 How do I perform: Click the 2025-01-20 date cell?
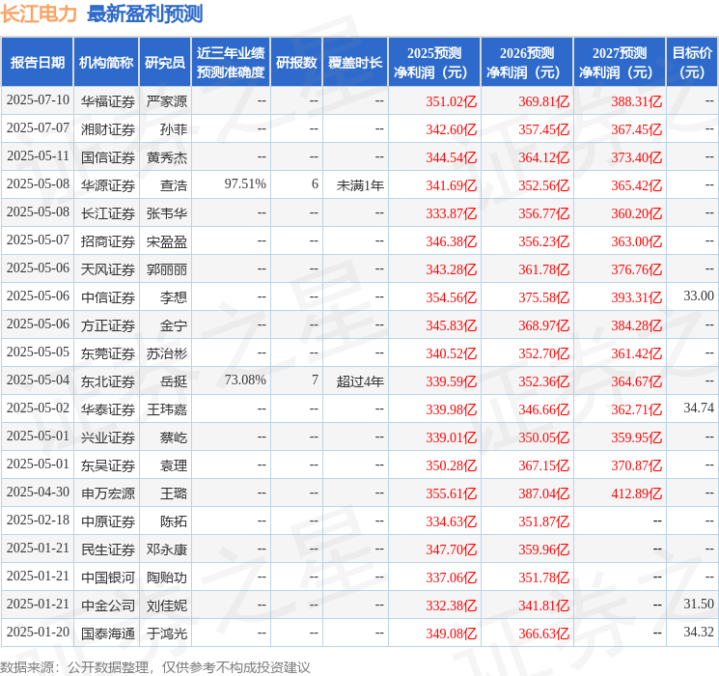pos(38,632)
